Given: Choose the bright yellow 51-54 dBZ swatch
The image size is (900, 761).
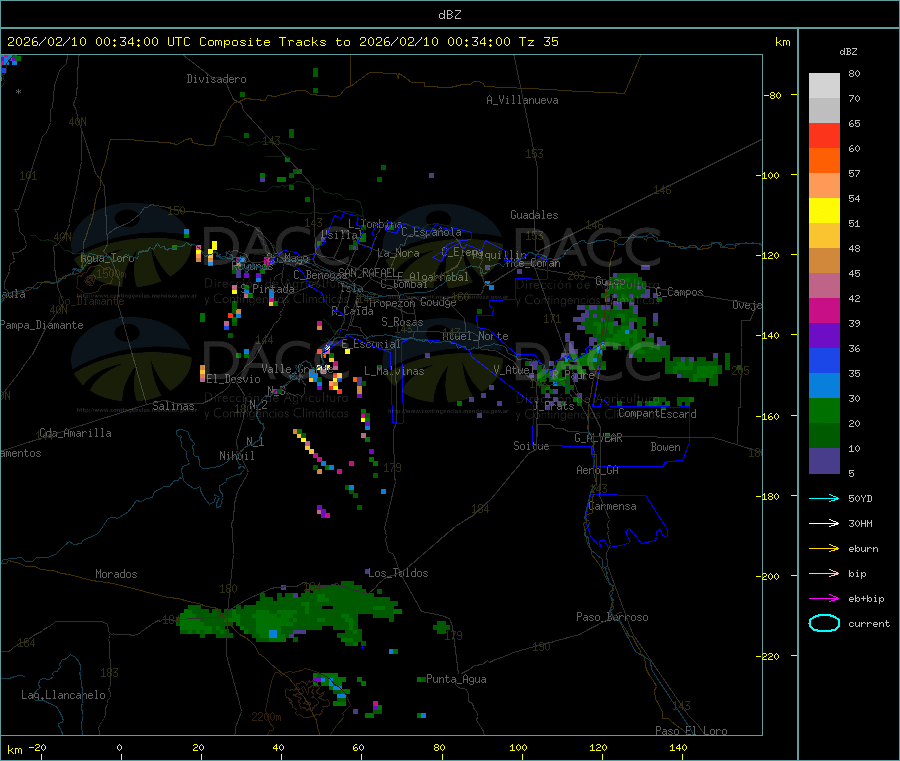Looking at the screenshot, I should click(824, 211).
